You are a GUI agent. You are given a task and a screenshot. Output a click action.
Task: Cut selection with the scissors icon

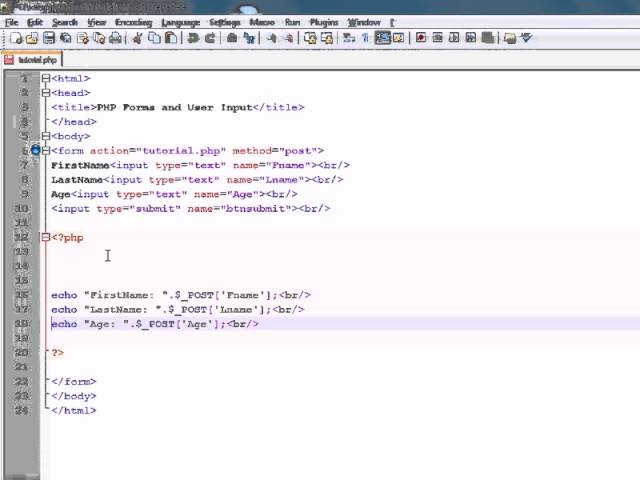(137, 38)
